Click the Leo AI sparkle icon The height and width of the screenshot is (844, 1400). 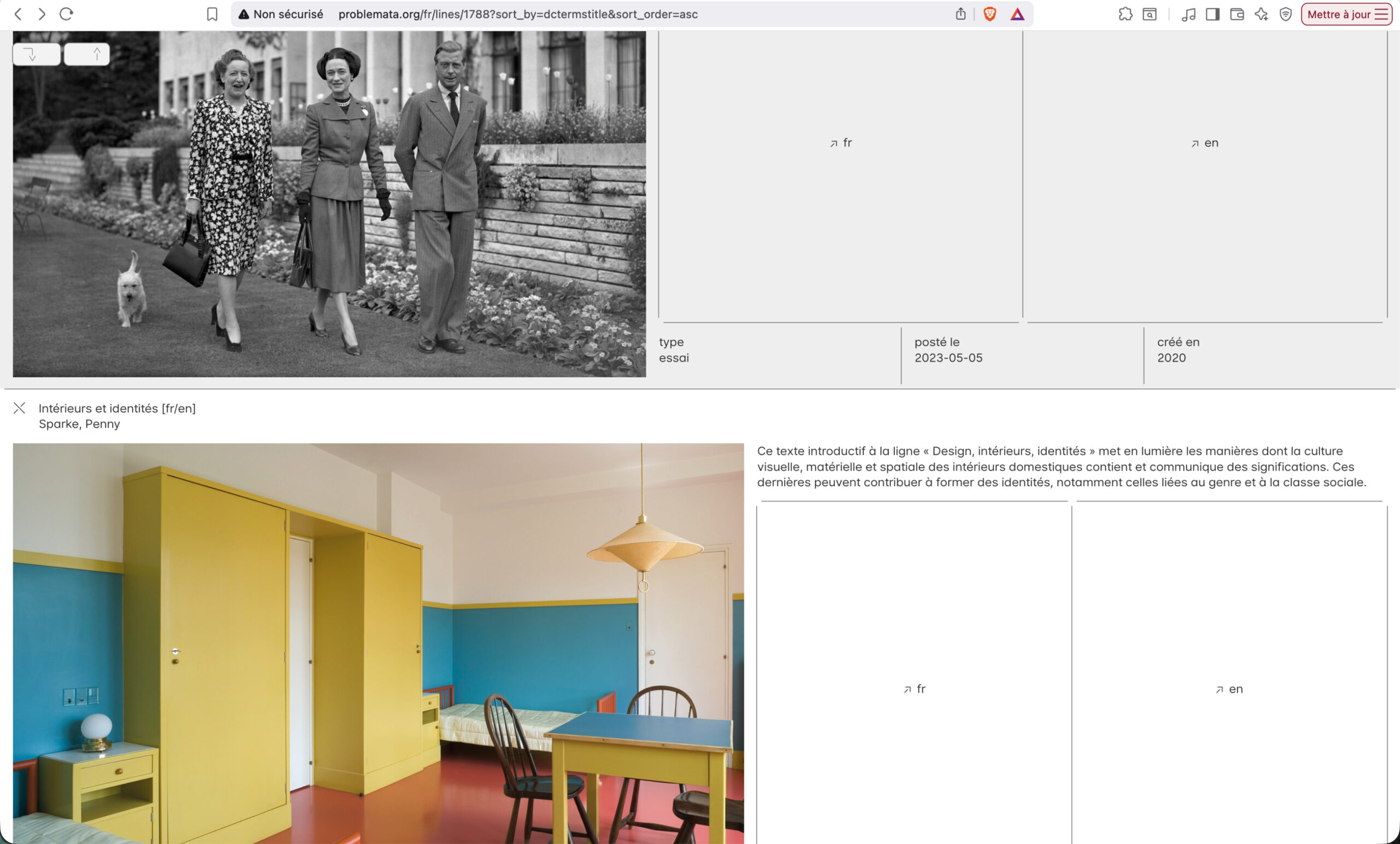(1261, 14)
